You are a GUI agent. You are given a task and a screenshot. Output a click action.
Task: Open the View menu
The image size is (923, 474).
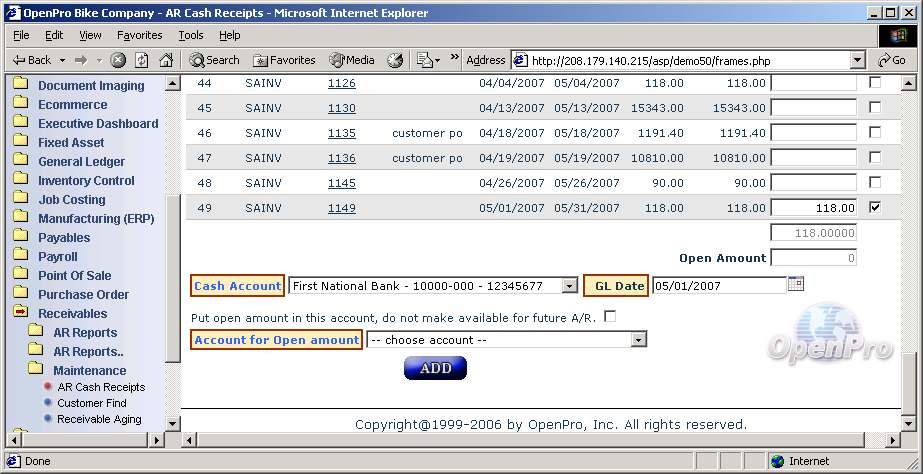(90, 35)
